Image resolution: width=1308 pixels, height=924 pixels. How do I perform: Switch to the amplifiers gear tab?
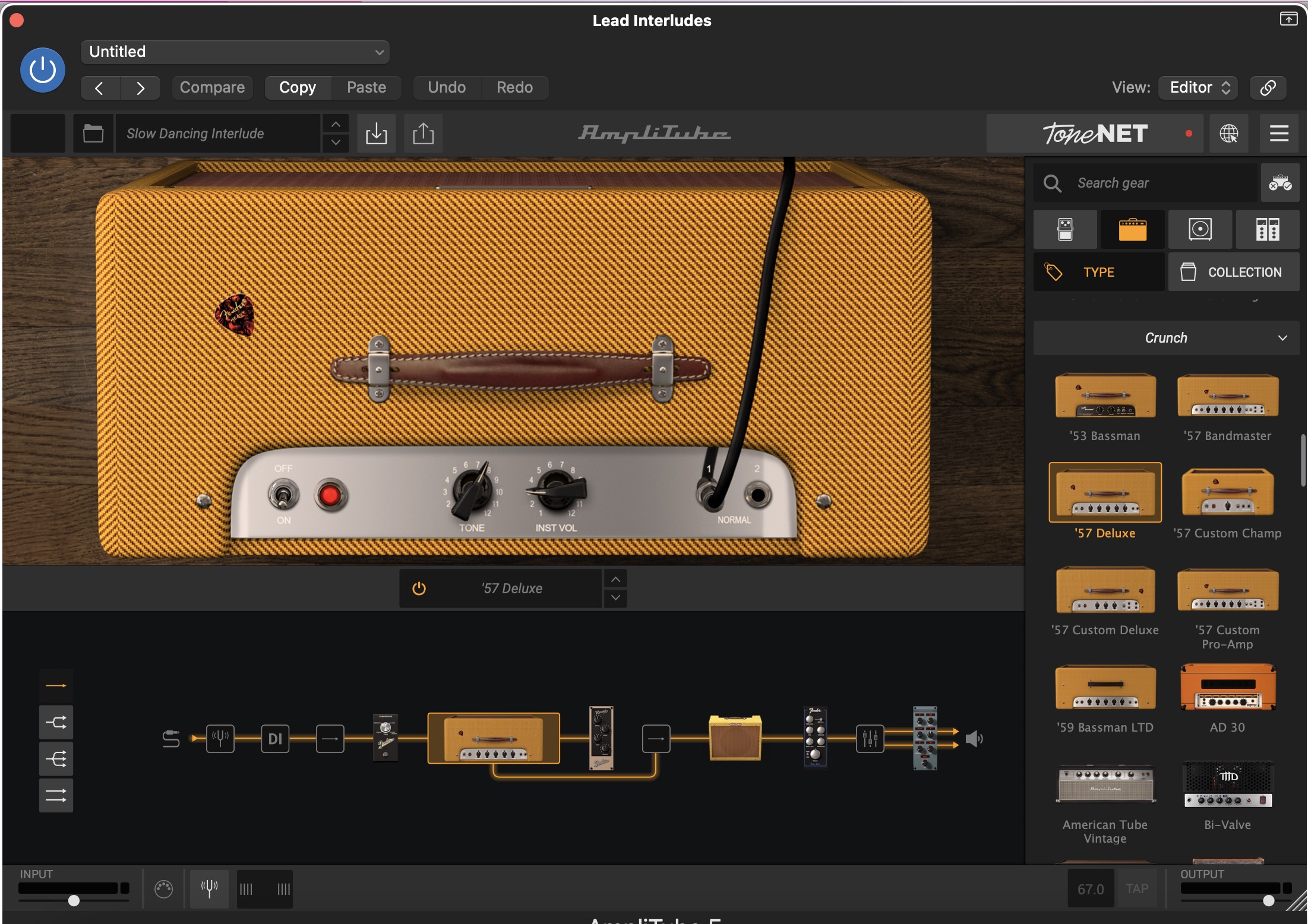click(x=1133, y=229)
